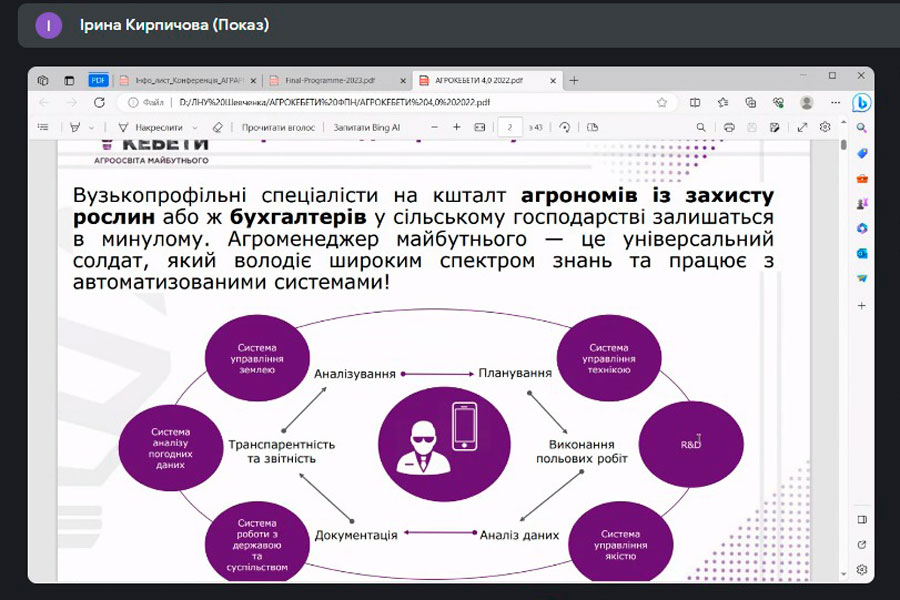900x600 pixels.
Task: Open Edge workspaces icon in tab bar
Action: (x=43, y=80)
